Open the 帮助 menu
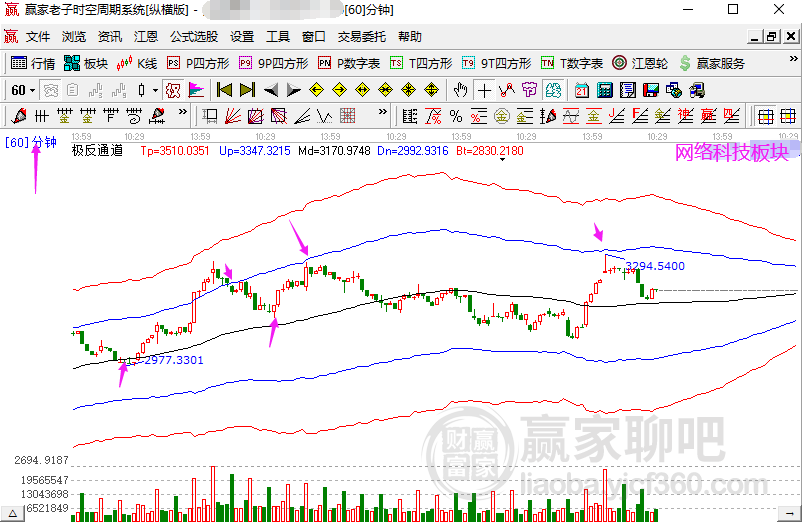802x522 pixels. [x=410, y=37]
